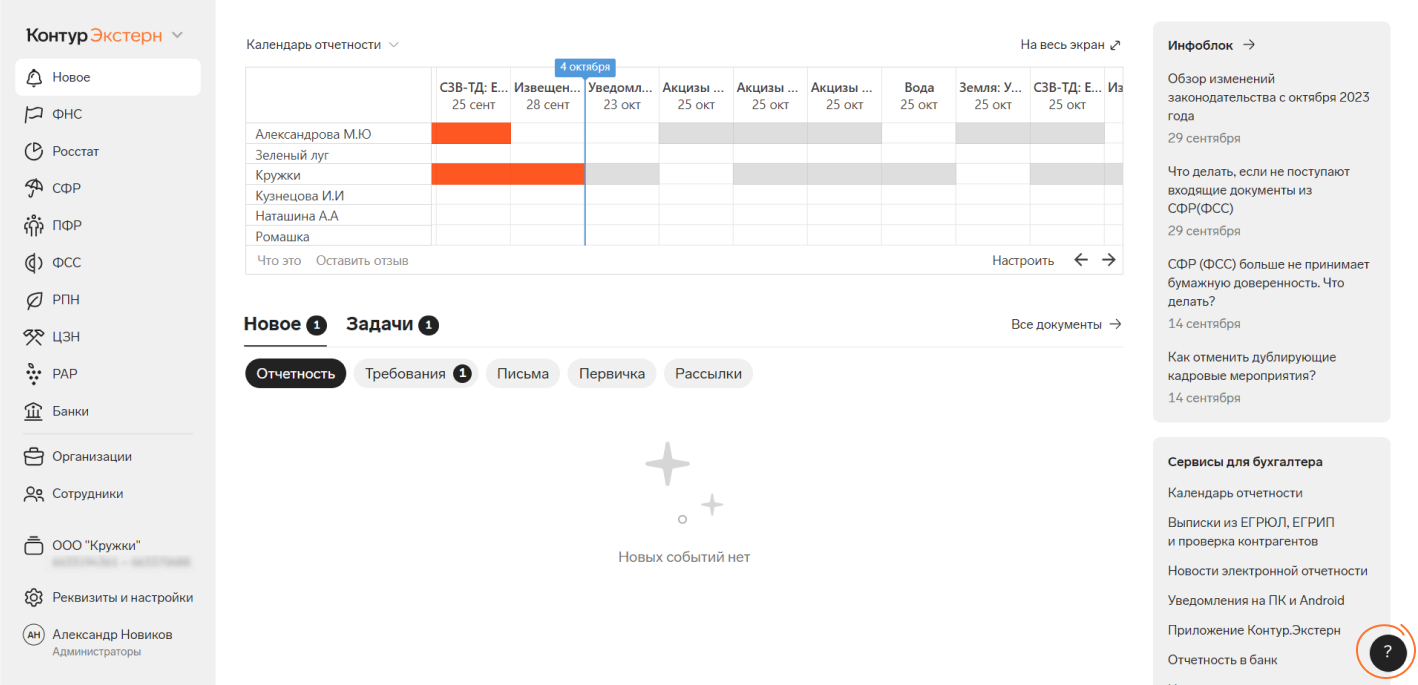Open article about входящие документы из СФР
Viewport: 1418px width, 685px height.
[1259, 190]
